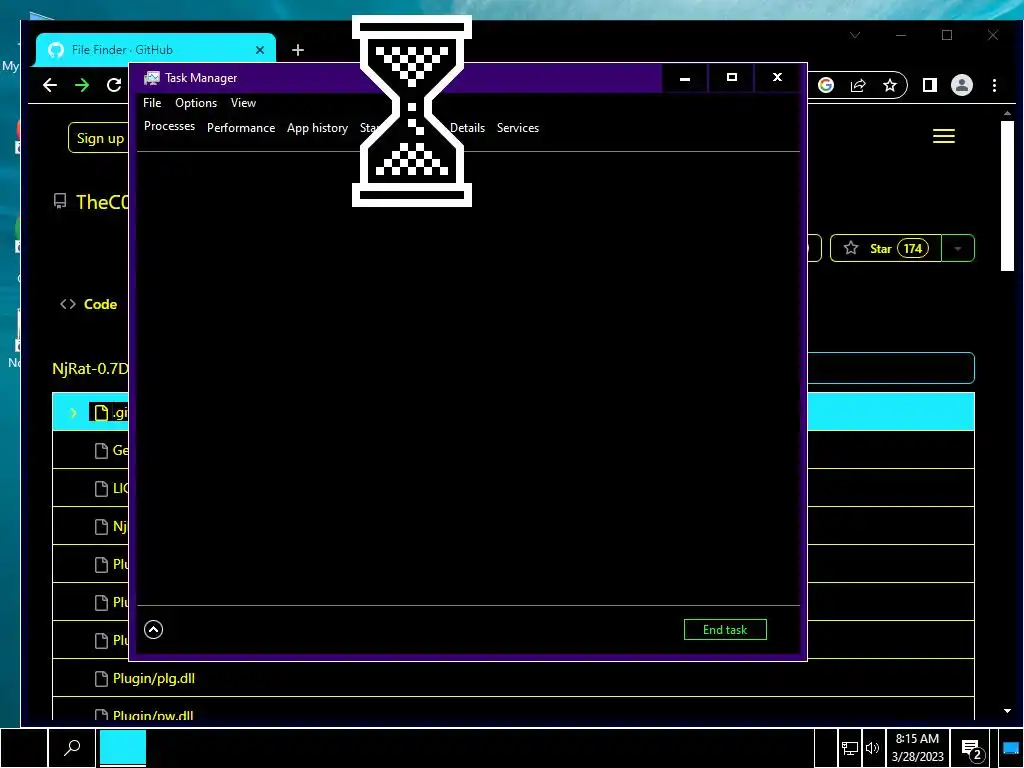Share this page from the address bar
The image size is (1024, 768).
[x=858, y=85]
